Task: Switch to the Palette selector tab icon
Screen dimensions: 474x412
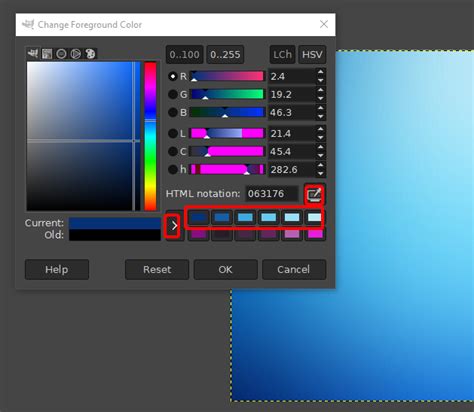Action: coord(90,54)
